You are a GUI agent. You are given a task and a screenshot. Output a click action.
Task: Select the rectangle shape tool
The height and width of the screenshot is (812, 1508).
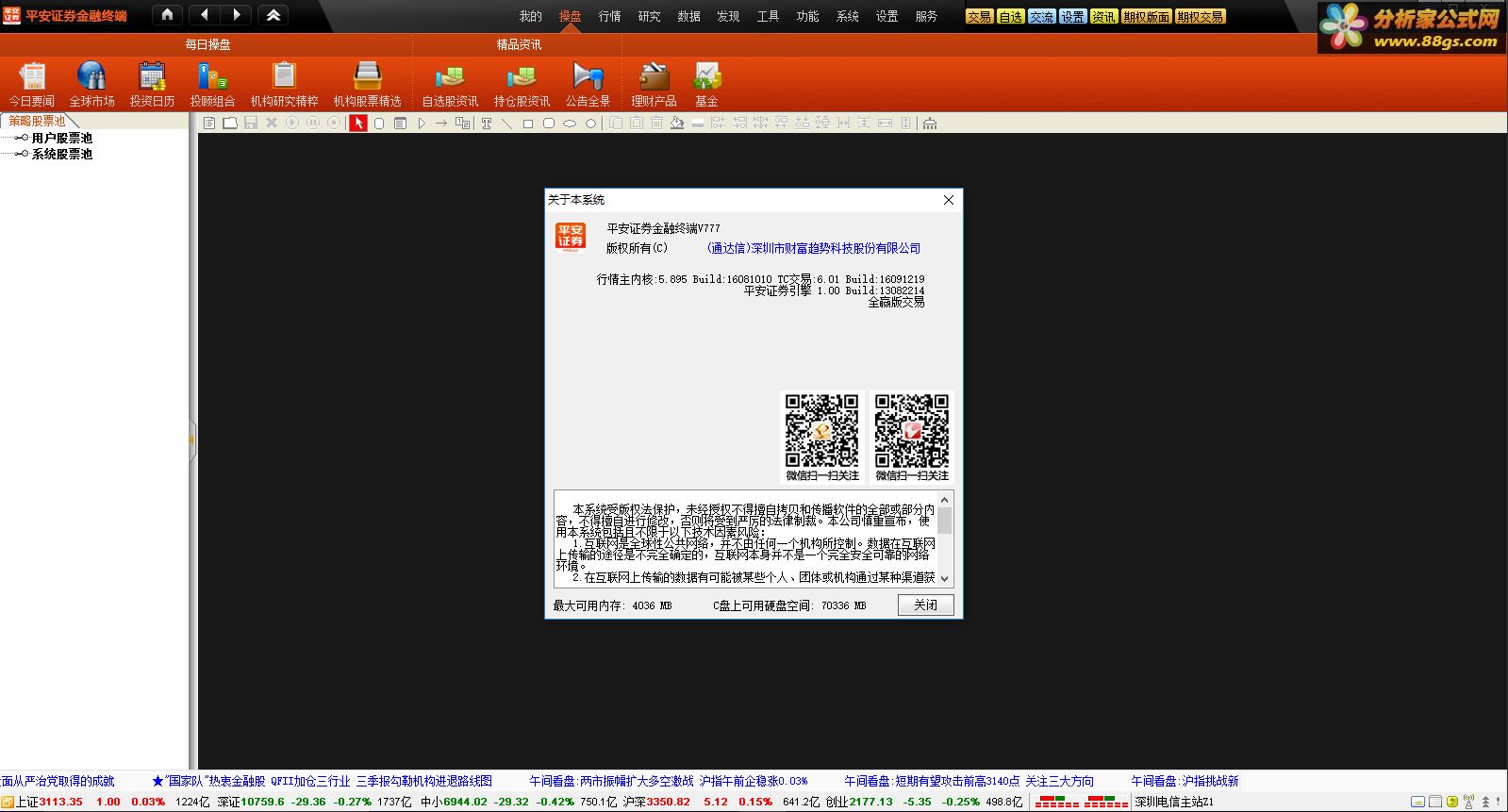click(x=528, y=123)
